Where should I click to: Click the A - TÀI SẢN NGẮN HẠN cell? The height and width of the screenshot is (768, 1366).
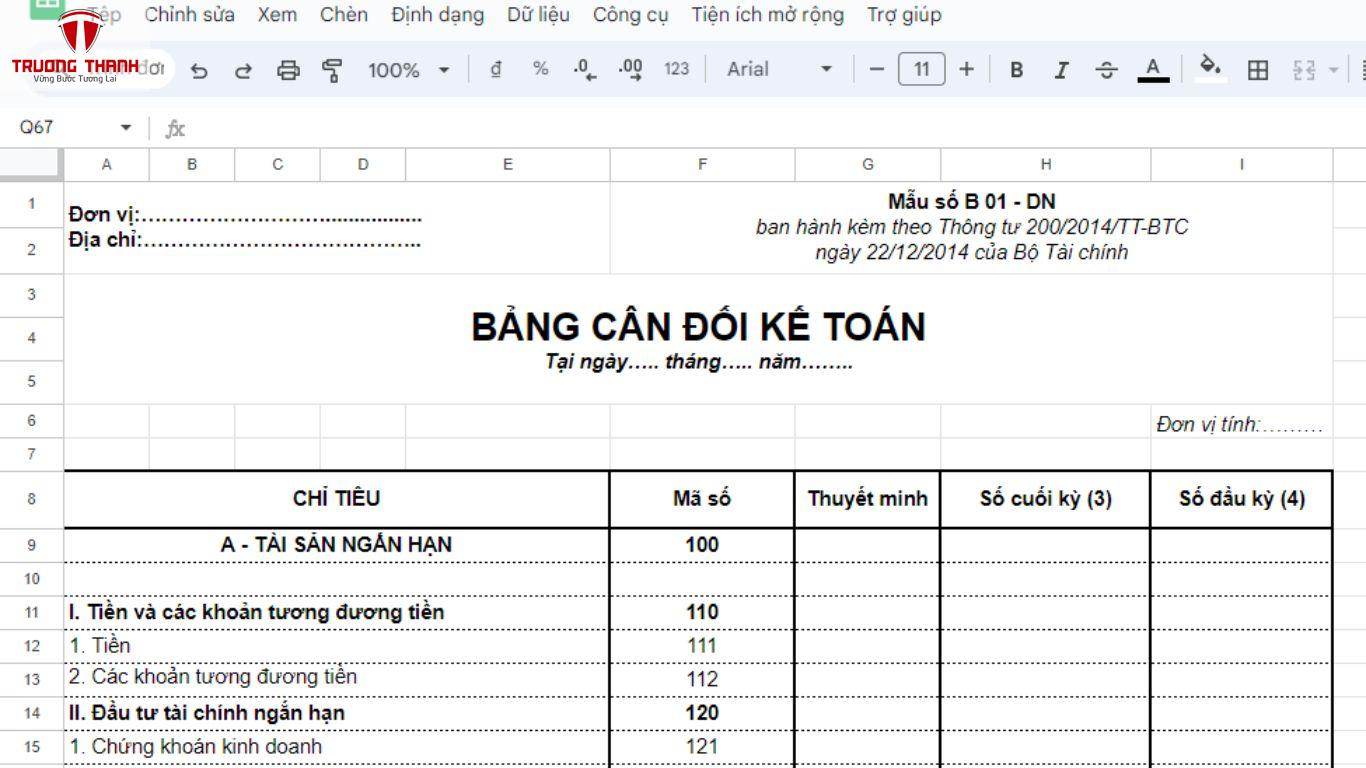(x=337, y=545)
